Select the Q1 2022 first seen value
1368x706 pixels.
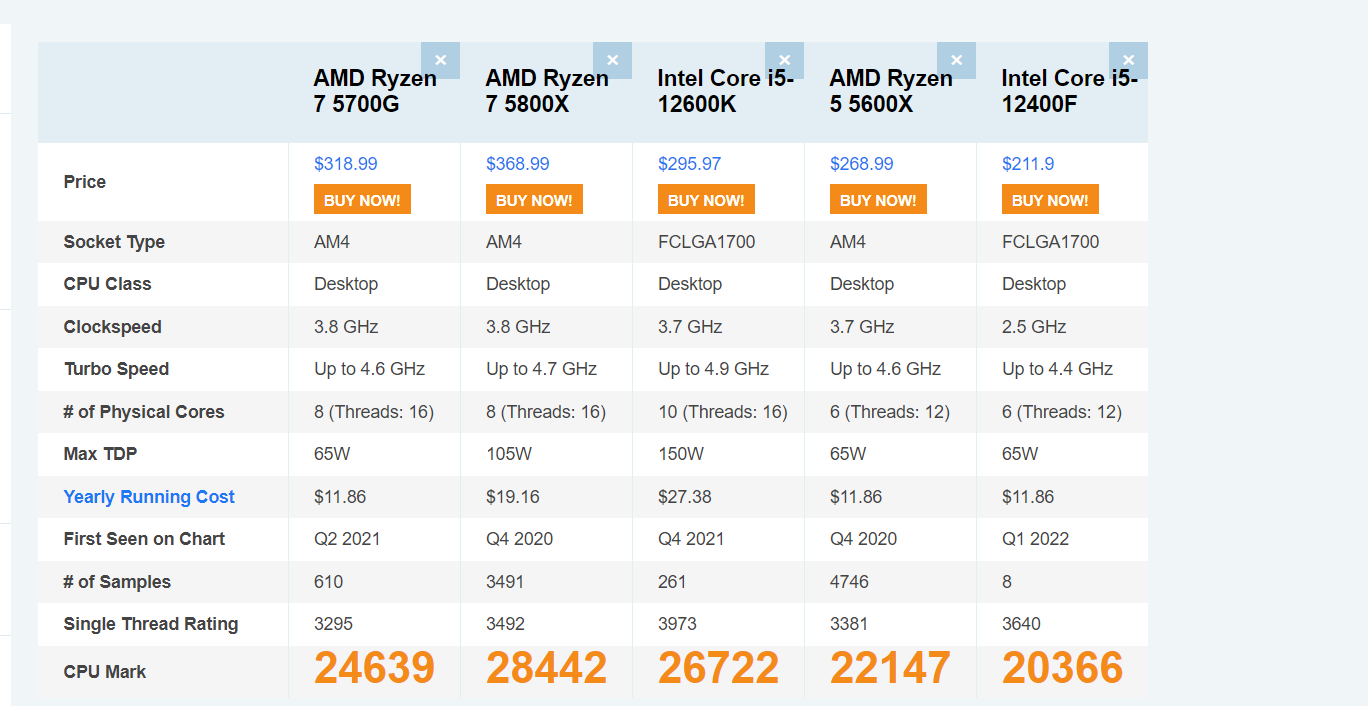(x=1036, y=539)
